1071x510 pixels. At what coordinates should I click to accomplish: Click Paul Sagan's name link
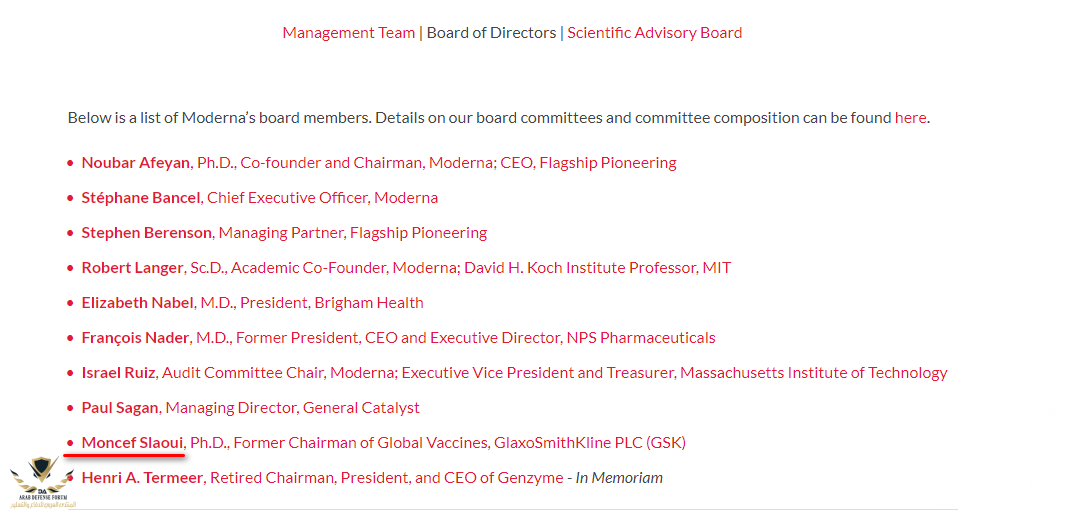(120, 408)
